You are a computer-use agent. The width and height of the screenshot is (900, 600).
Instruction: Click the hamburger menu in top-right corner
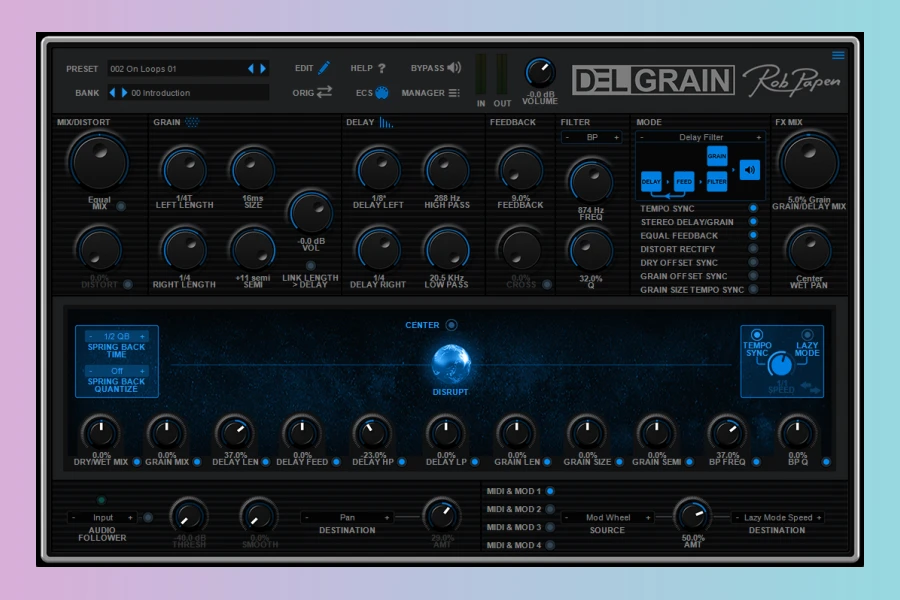838,55
